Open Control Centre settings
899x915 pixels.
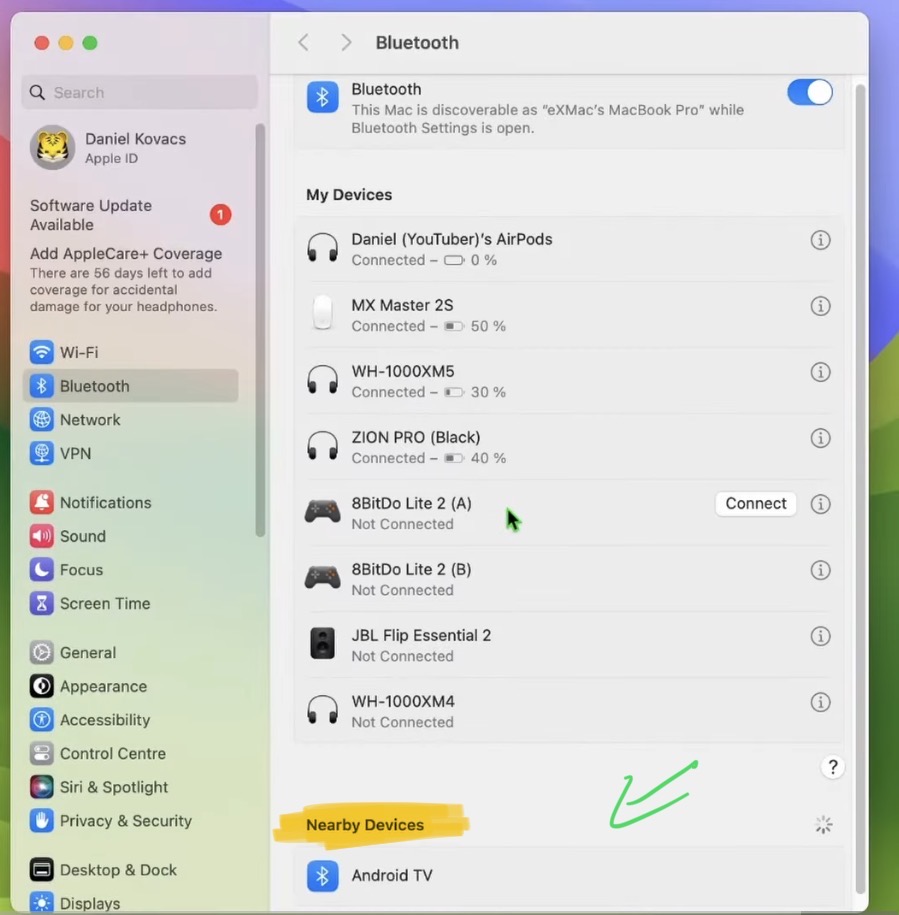coord(112,754)
